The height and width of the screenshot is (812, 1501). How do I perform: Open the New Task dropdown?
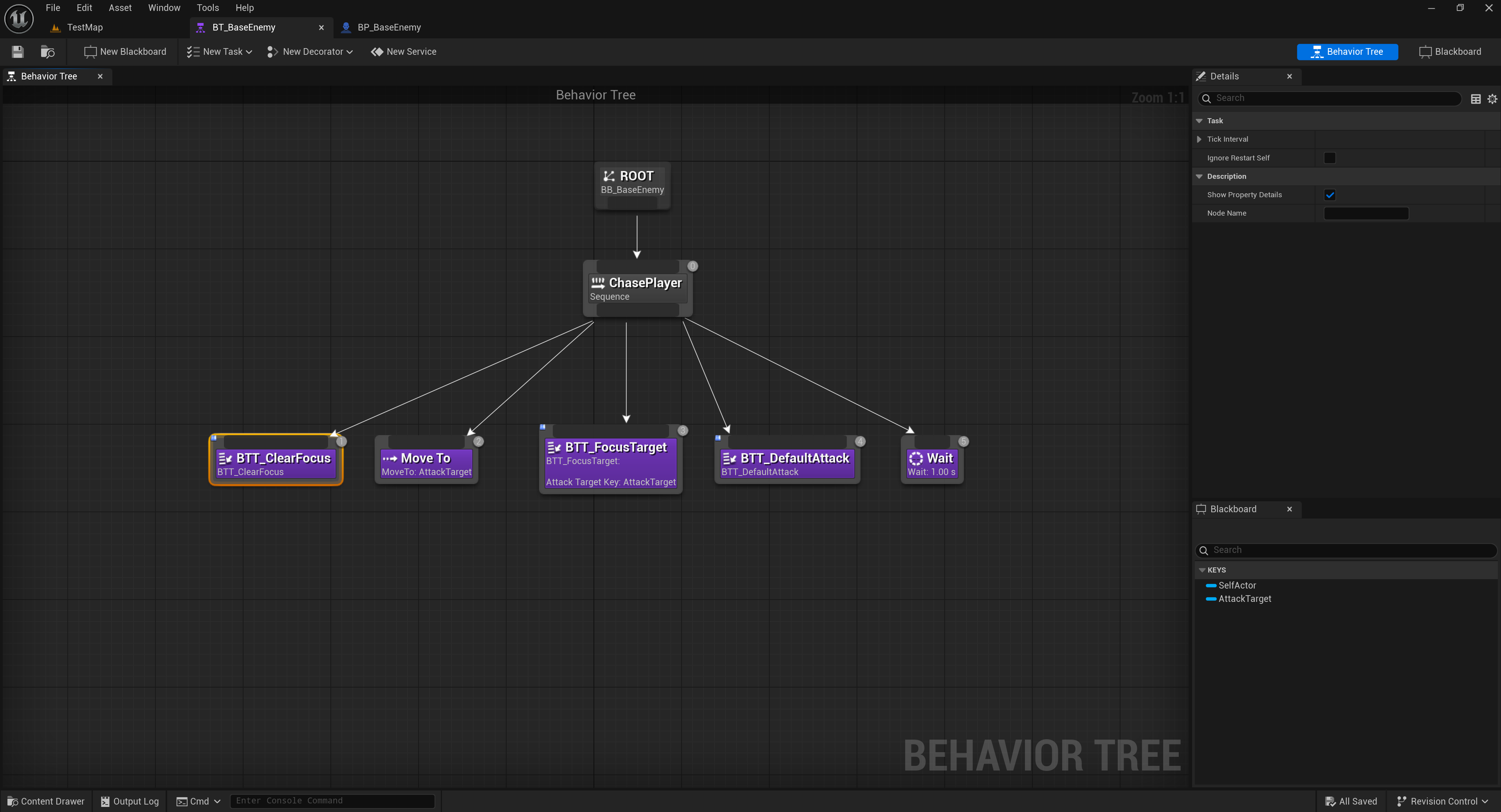tap(220, 52)
